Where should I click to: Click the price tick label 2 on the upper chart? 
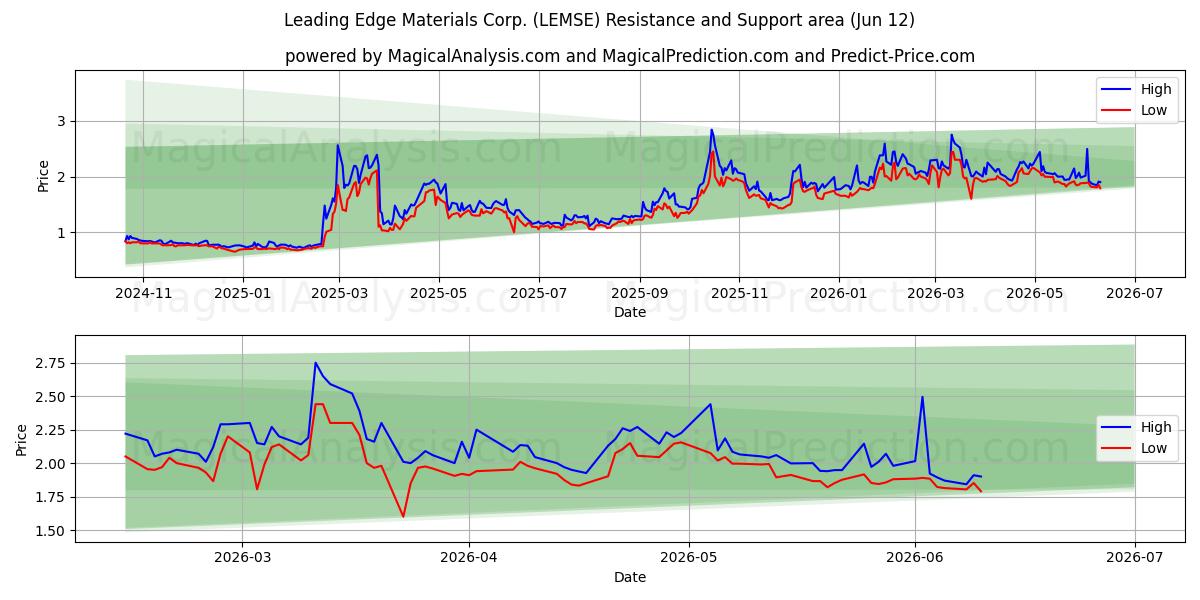point(61,177)
